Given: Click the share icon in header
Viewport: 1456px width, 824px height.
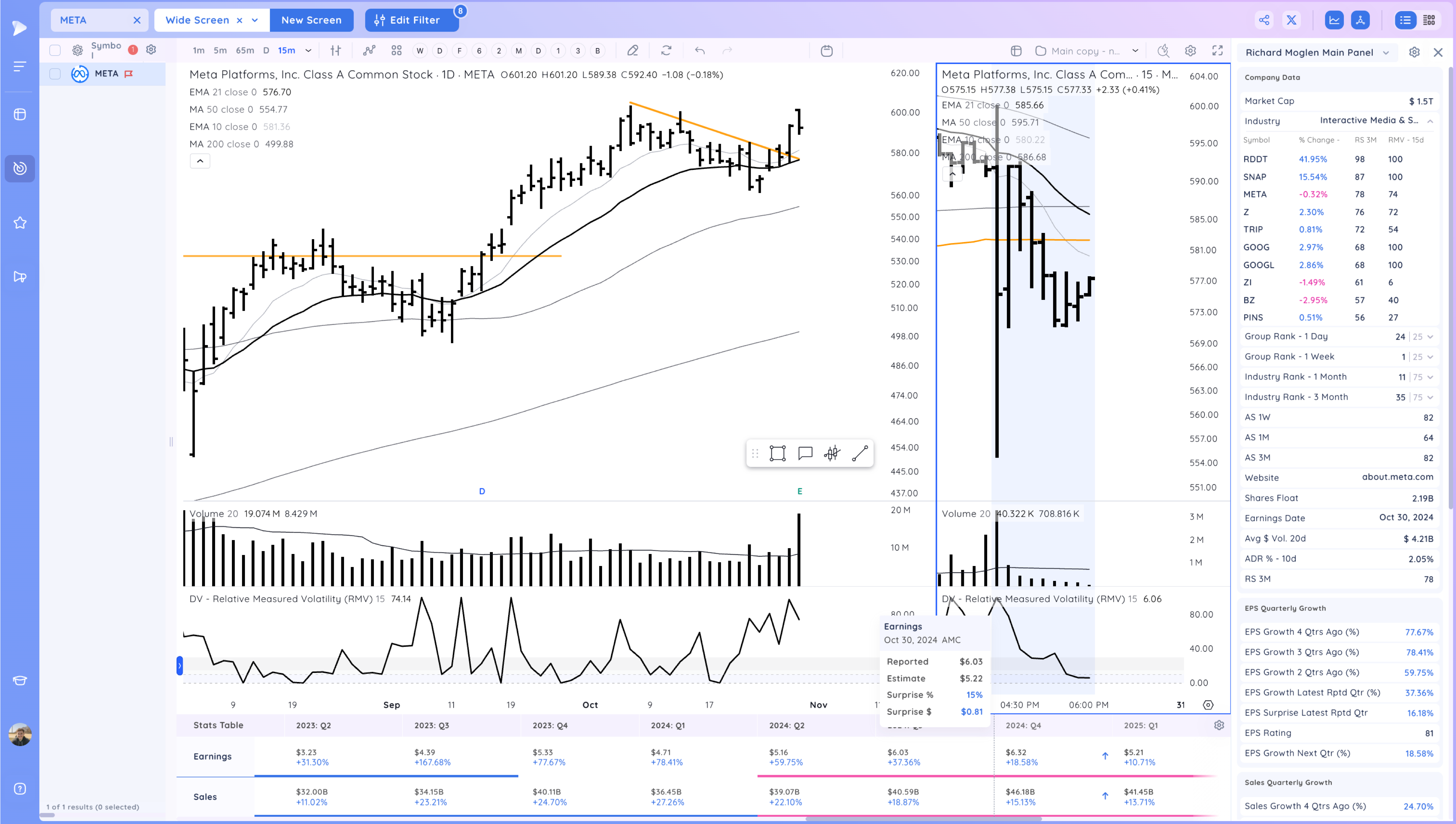Looking at the screenshot, I should [1264, 20].
